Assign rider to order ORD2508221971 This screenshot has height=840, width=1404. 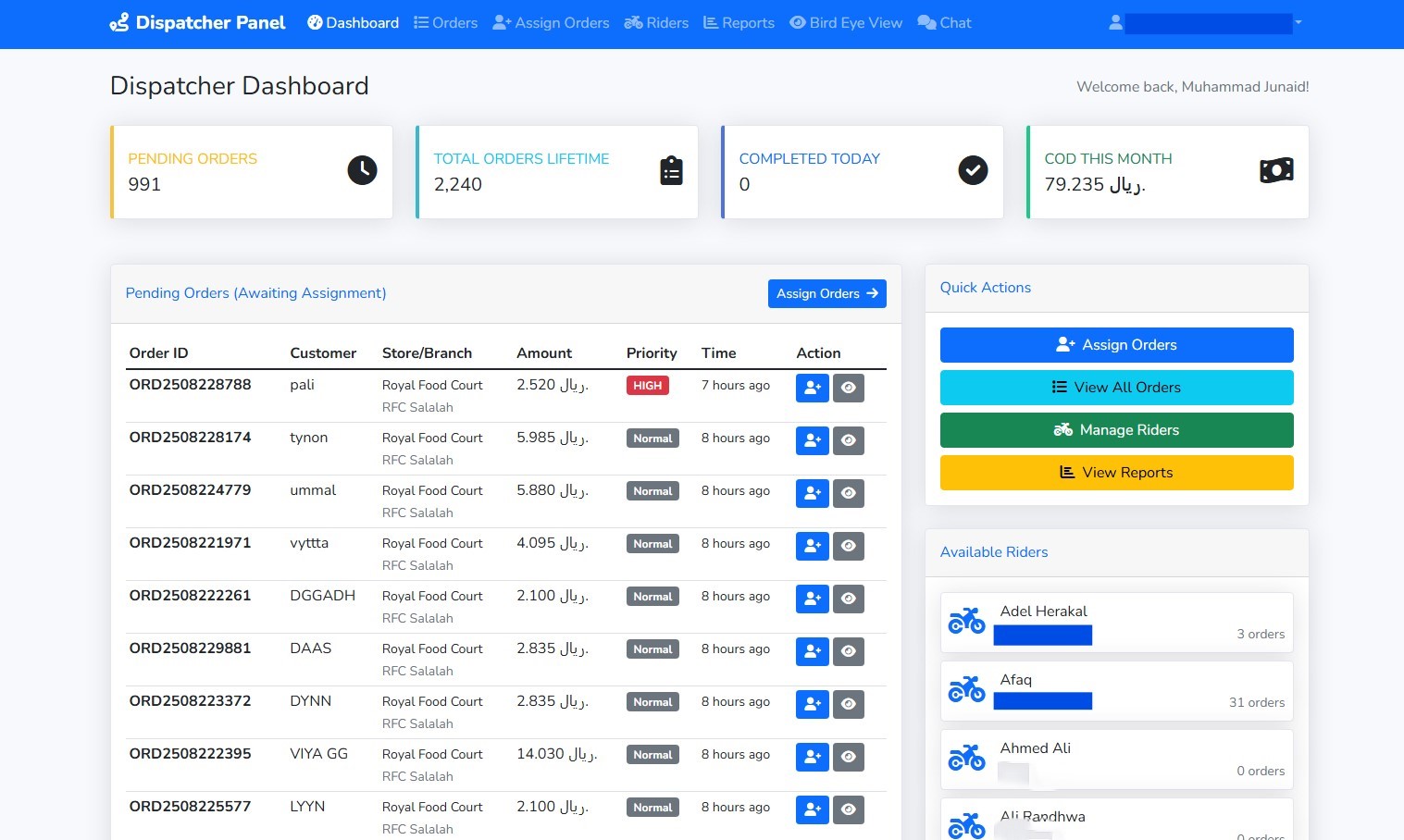[x=813, y=546]
